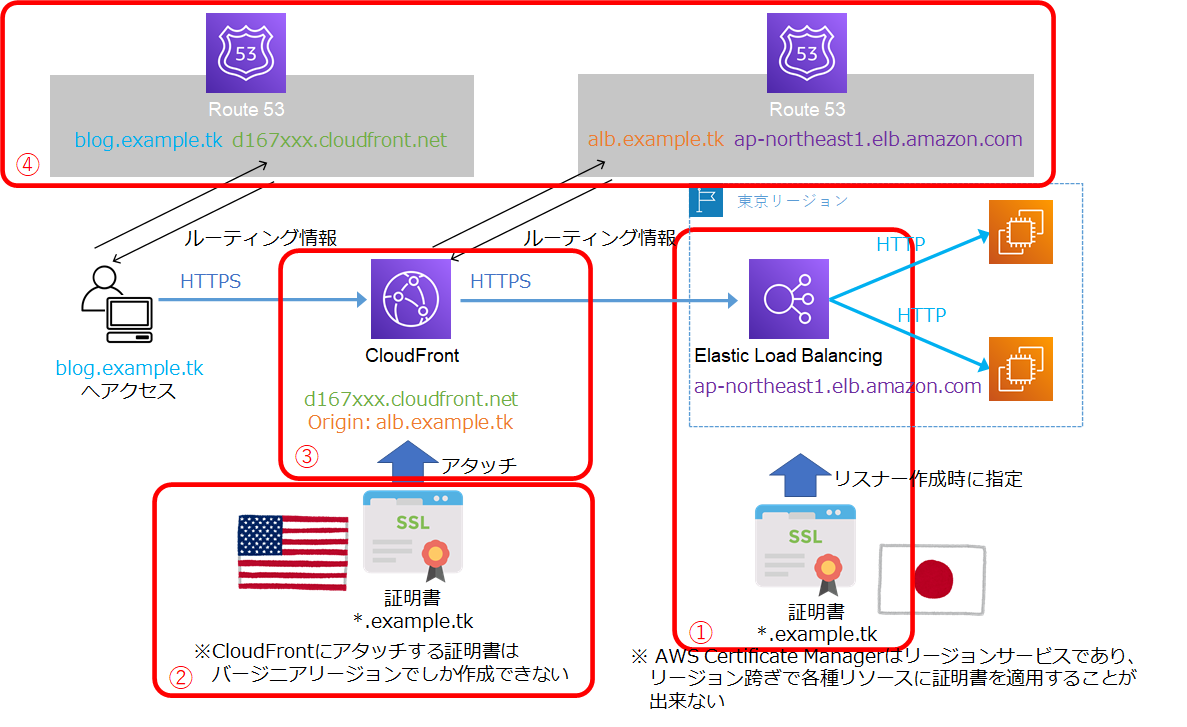Click the 証明書 label beside the US flag
The width and height of the screenshot is (1187, 727).
(x=413, y=598)
